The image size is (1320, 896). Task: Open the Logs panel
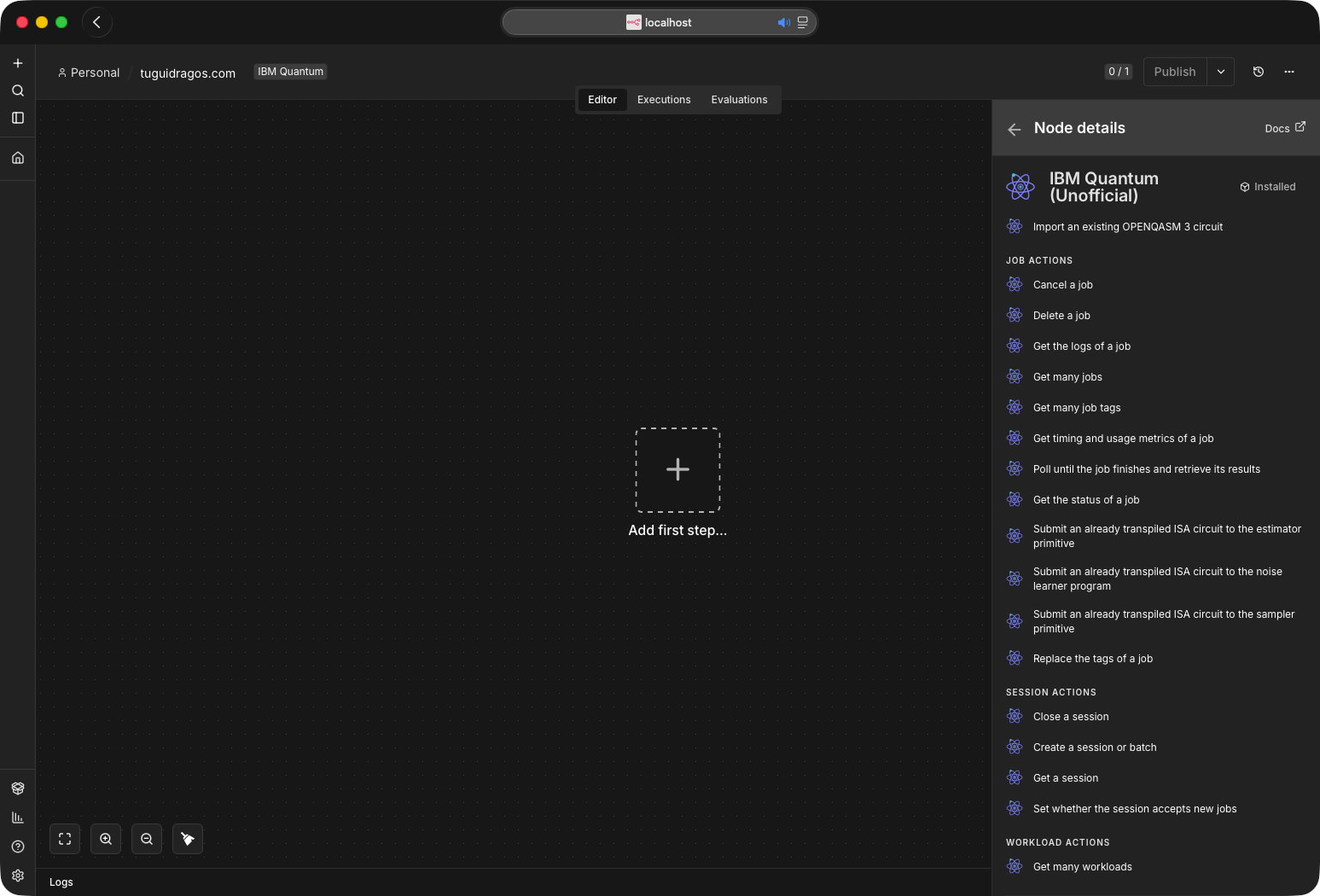[61, 882]
